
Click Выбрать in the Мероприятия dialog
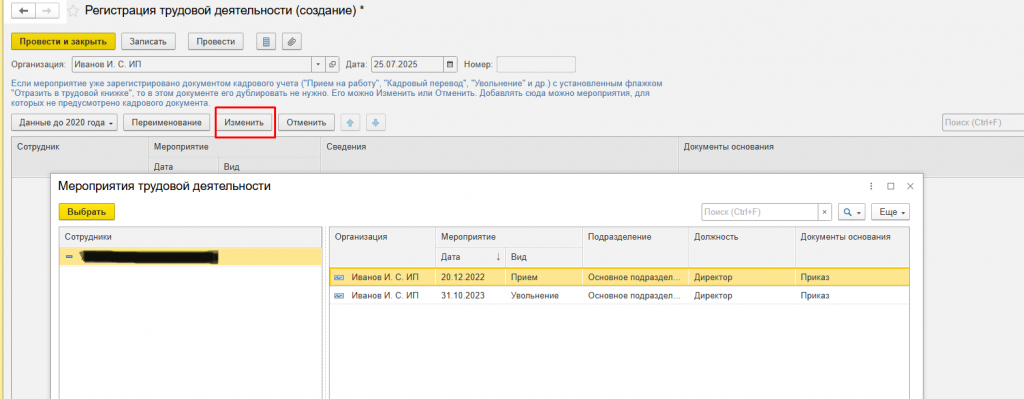(87, 212)
